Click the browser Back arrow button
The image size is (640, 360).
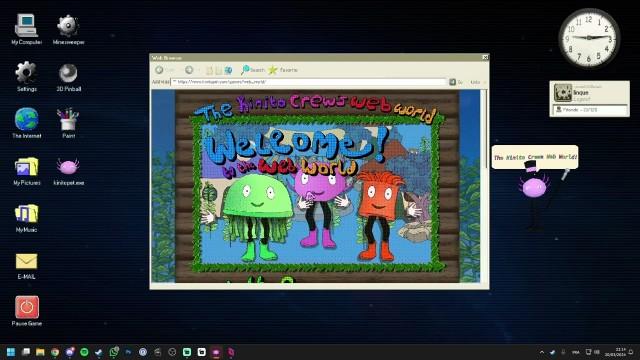(x=160, y=70)
